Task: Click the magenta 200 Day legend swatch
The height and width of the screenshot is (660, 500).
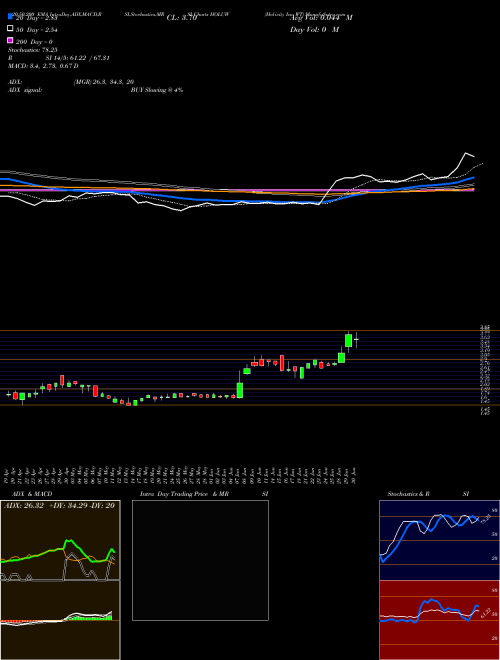Action: pyautogui.click(x=10, y=41)
